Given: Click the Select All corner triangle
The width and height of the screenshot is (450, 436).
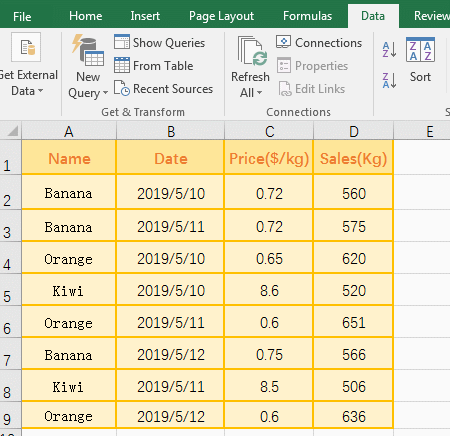Looking at the screenshot, I should [x=13, y=131].
